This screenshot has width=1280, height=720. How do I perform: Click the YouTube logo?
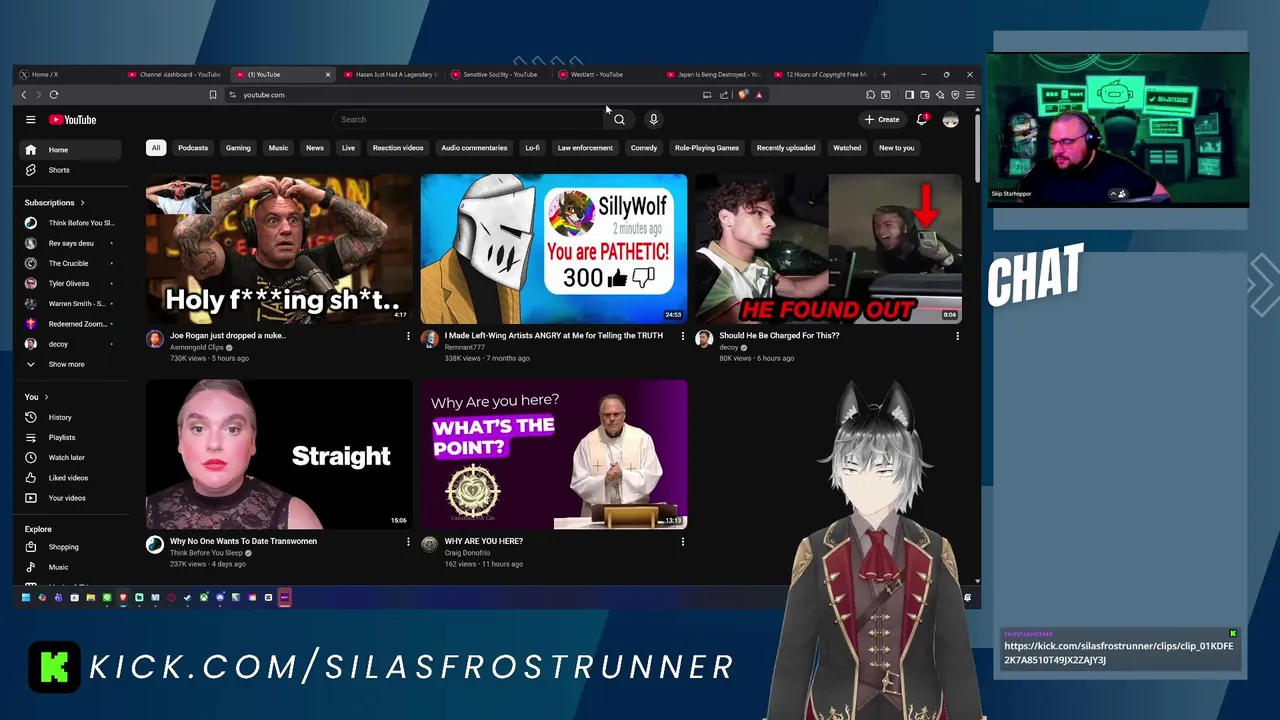(73, 120)
